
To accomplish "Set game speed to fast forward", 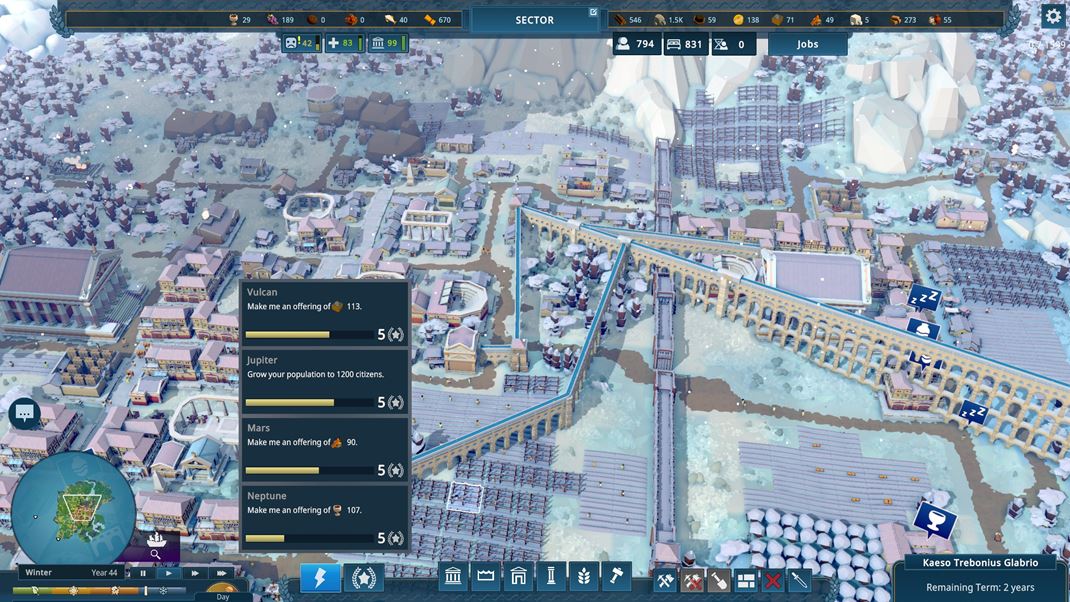I will click(195, 574).
